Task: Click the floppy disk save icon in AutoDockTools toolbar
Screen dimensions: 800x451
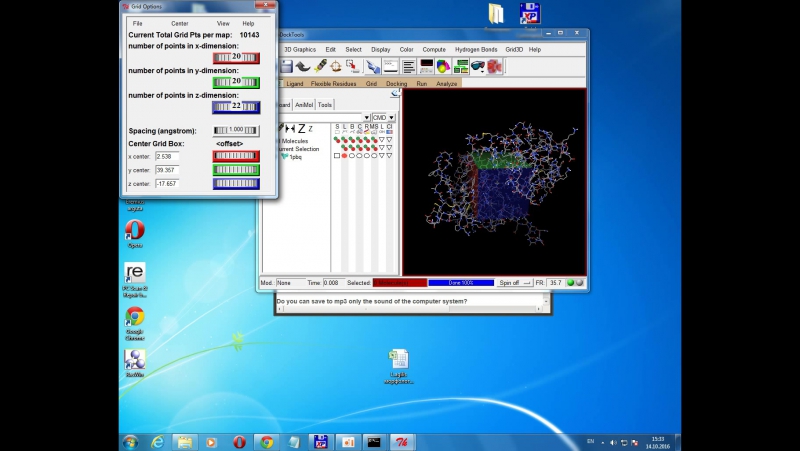Action: (287, 66)
